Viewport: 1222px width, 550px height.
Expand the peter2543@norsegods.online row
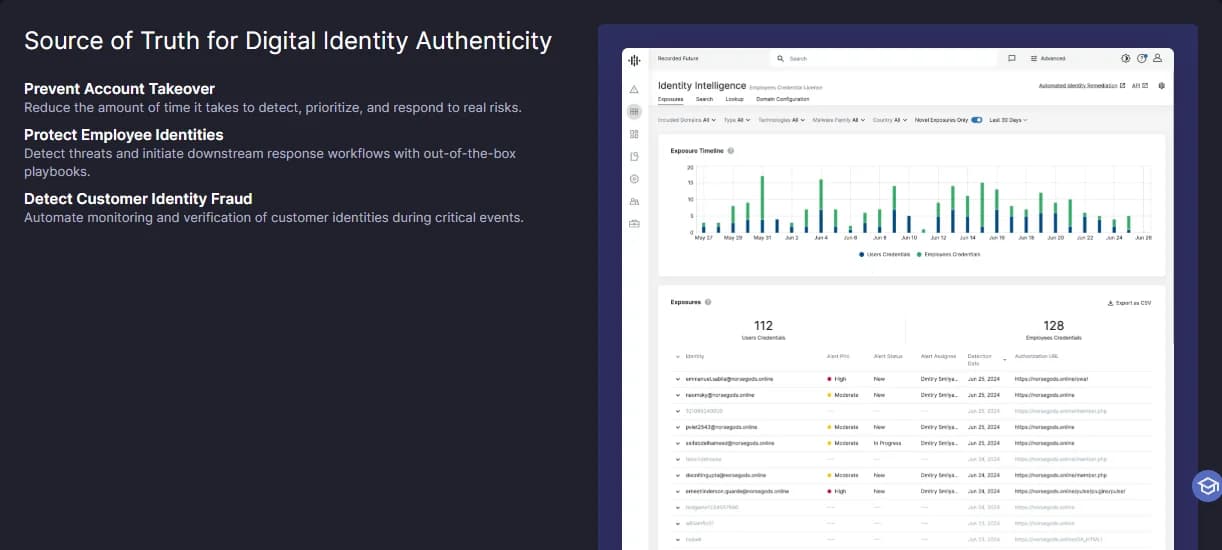point(677,427)
